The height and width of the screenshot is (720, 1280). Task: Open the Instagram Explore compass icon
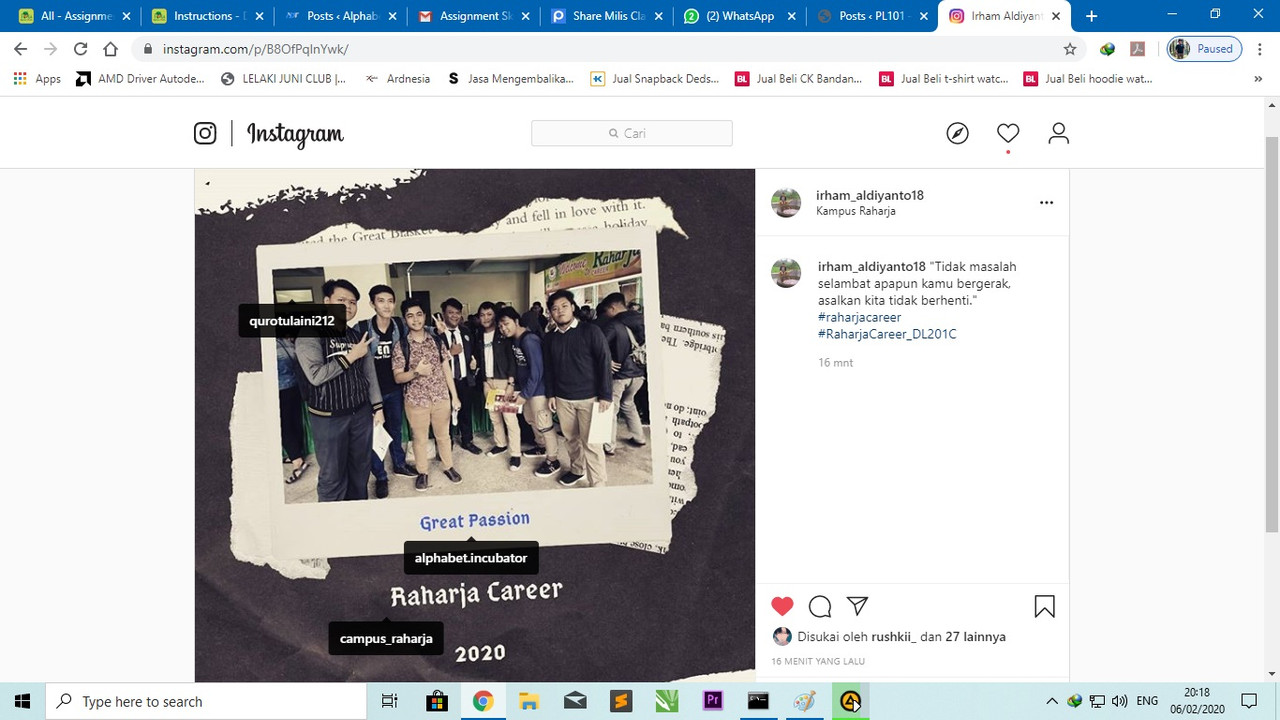tap(958, 133)
